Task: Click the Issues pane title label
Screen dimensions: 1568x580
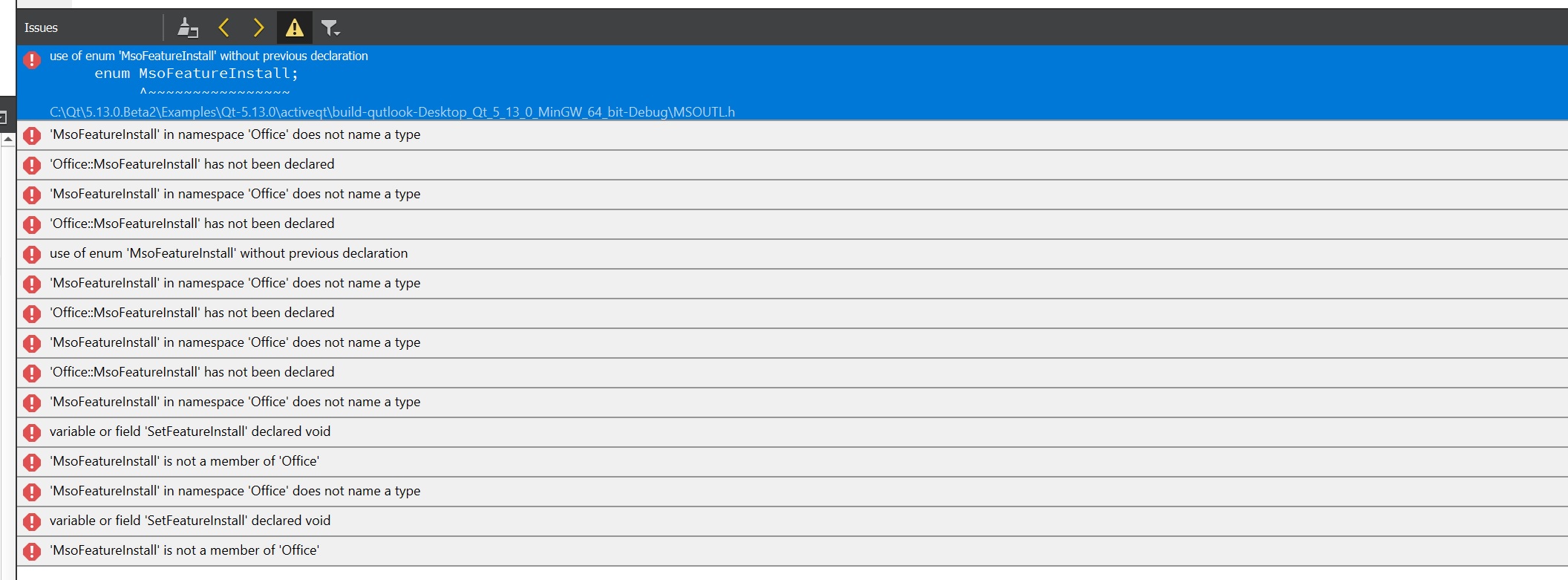Action: click(x=41, y=28)
